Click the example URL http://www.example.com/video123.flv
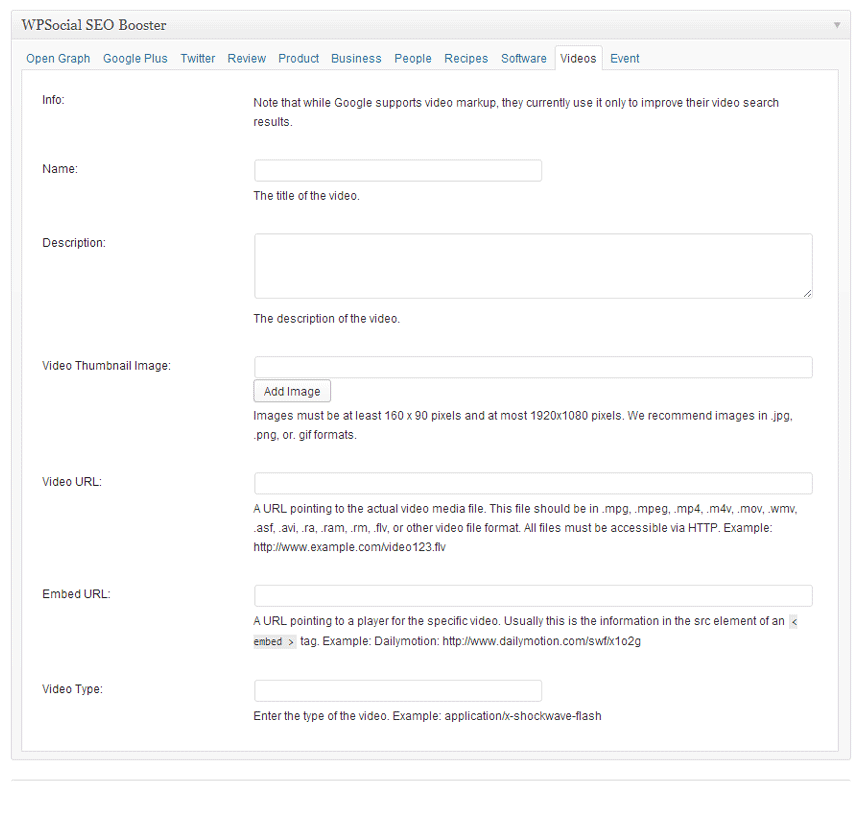The height and width of the screenshot is (815, 858). click(349, 547)
